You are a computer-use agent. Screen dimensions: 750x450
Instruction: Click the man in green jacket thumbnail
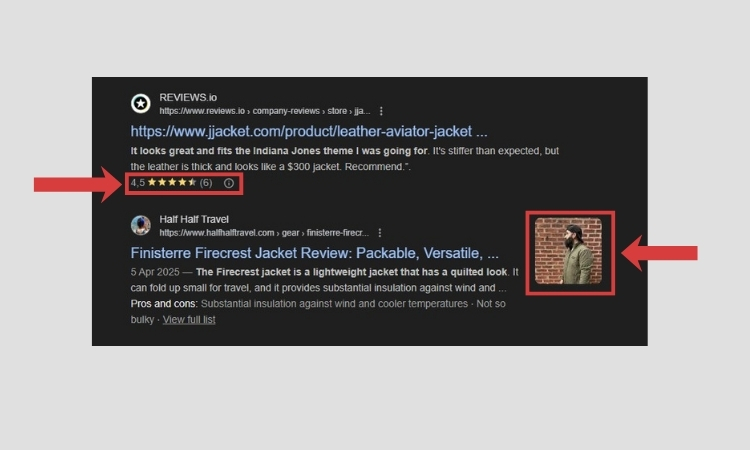click(x=568, y=251)
